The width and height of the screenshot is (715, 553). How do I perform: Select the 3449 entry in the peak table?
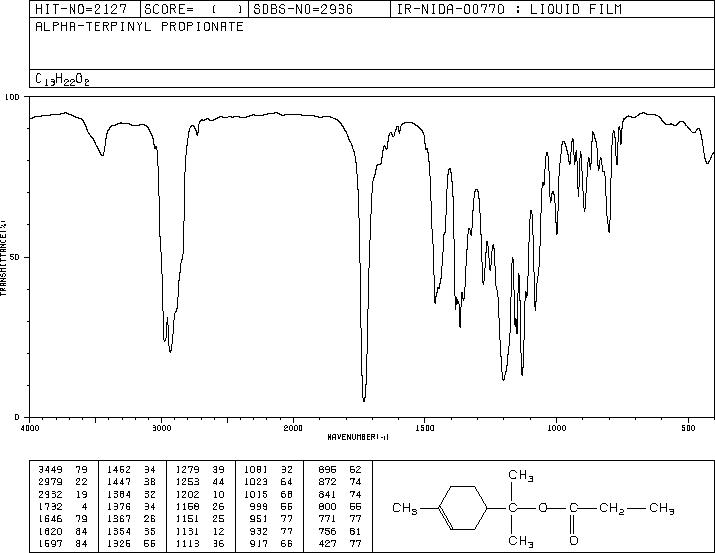click(x=51, y=469)
